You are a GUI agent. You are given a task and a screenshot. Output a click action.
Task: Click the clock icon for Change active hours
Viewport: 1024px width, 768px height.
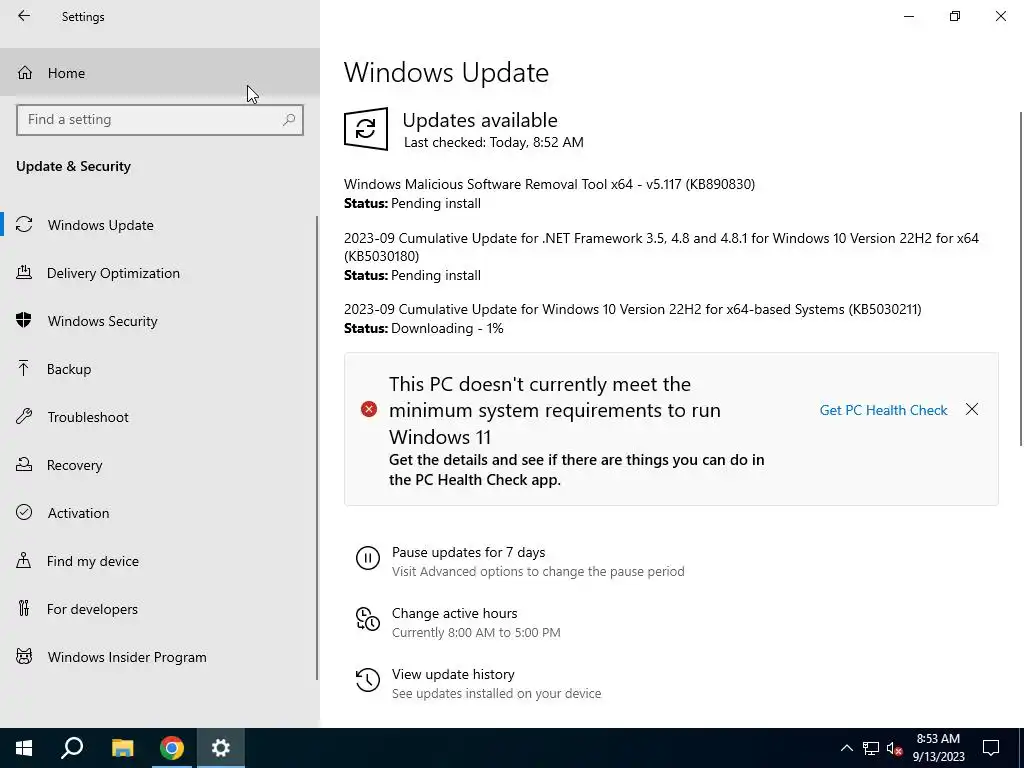click(x=368, y=619)
